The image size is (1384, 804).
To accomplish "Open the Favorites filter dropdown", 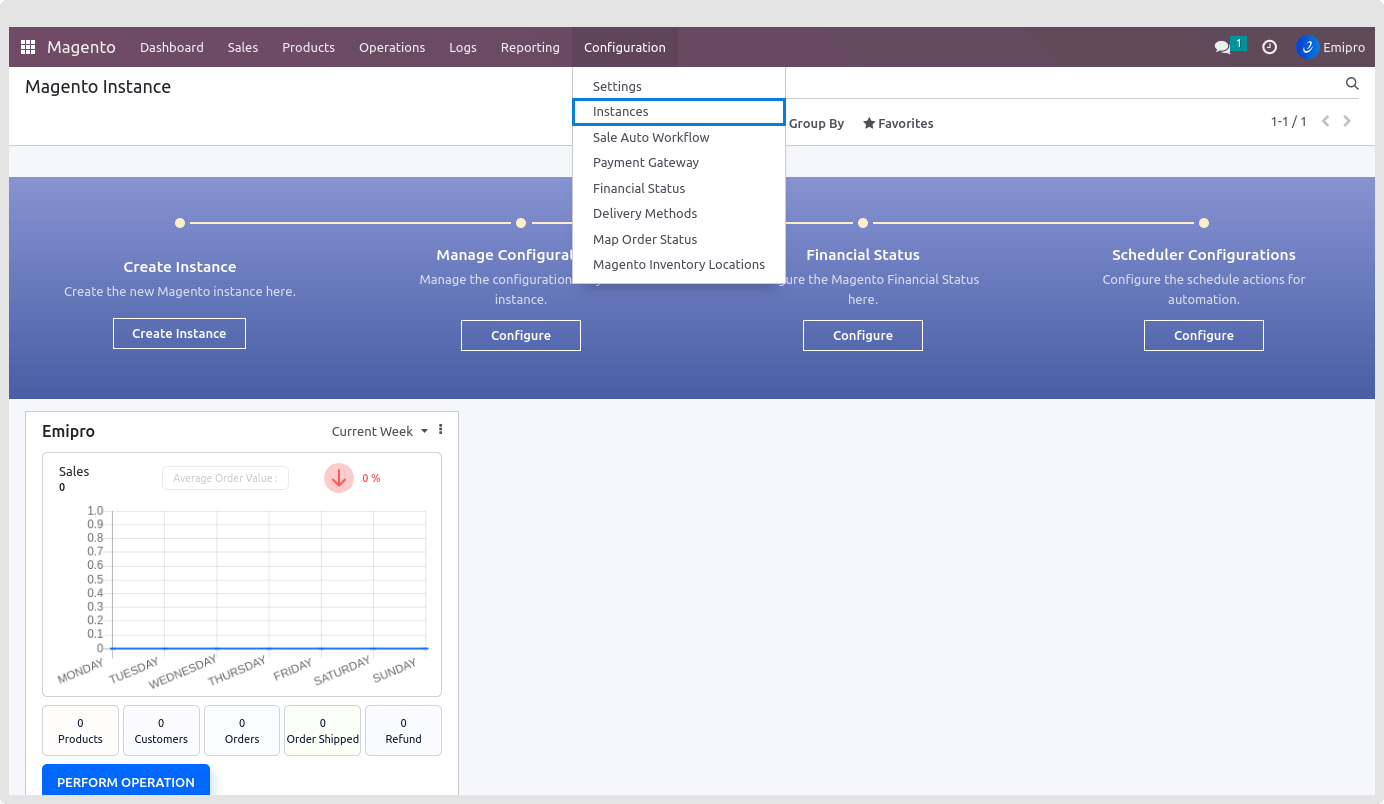I will pos(898,123).
